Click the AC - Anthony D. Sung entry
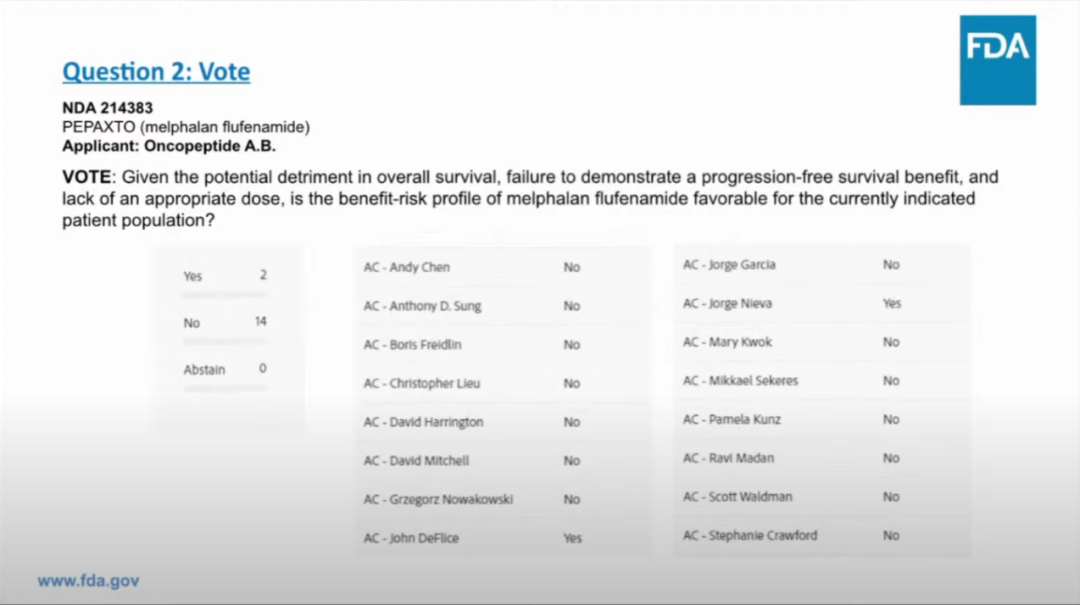The image size is (1080, 605). 502,306
